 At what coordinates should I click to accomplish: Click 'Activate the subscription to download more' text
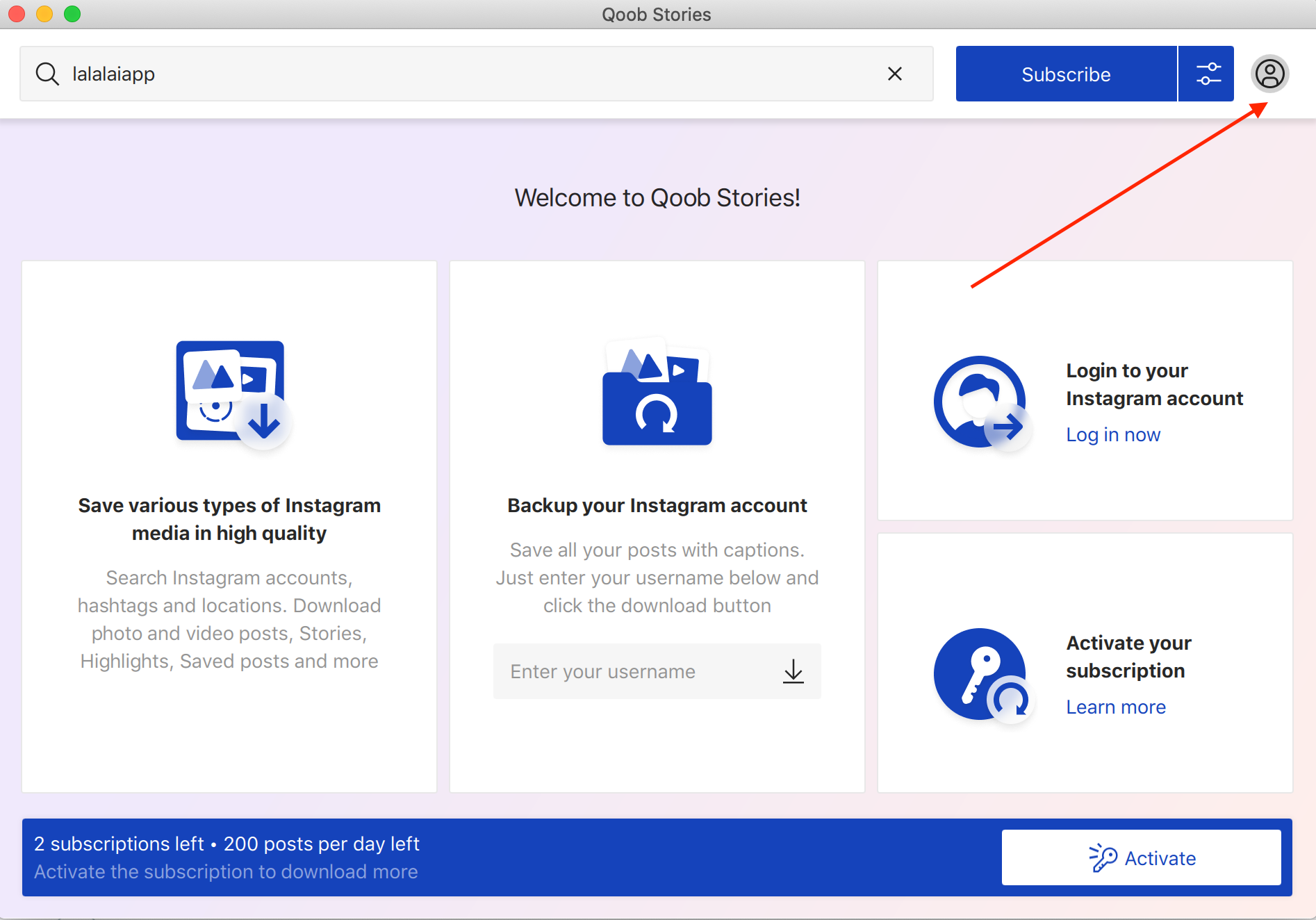click(x=226, y=871)
